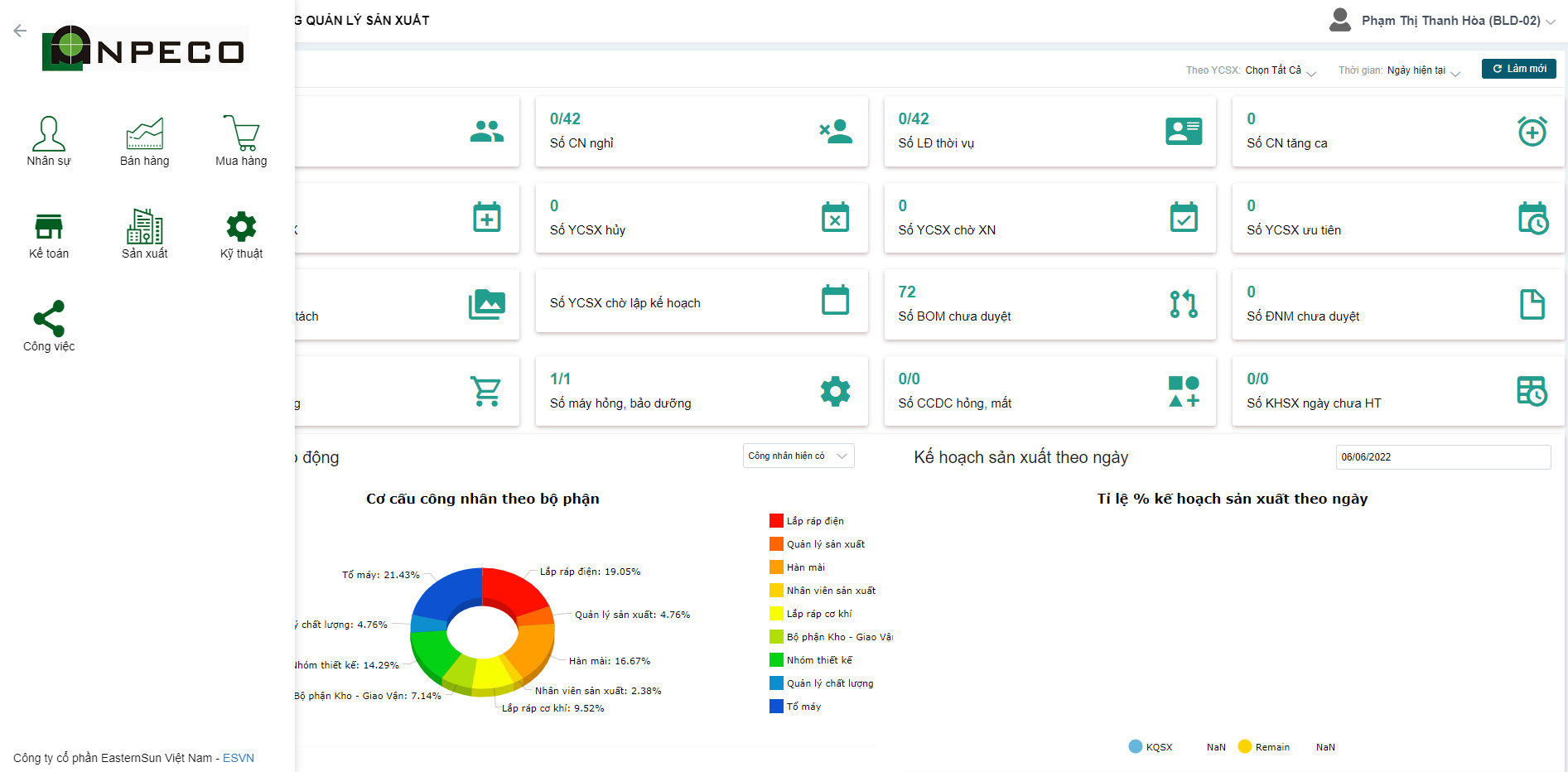Screen dimensions: 1568x772
Task: Follow the ESVN footer link
Action: pyautogui.click(x=239, y=758)
